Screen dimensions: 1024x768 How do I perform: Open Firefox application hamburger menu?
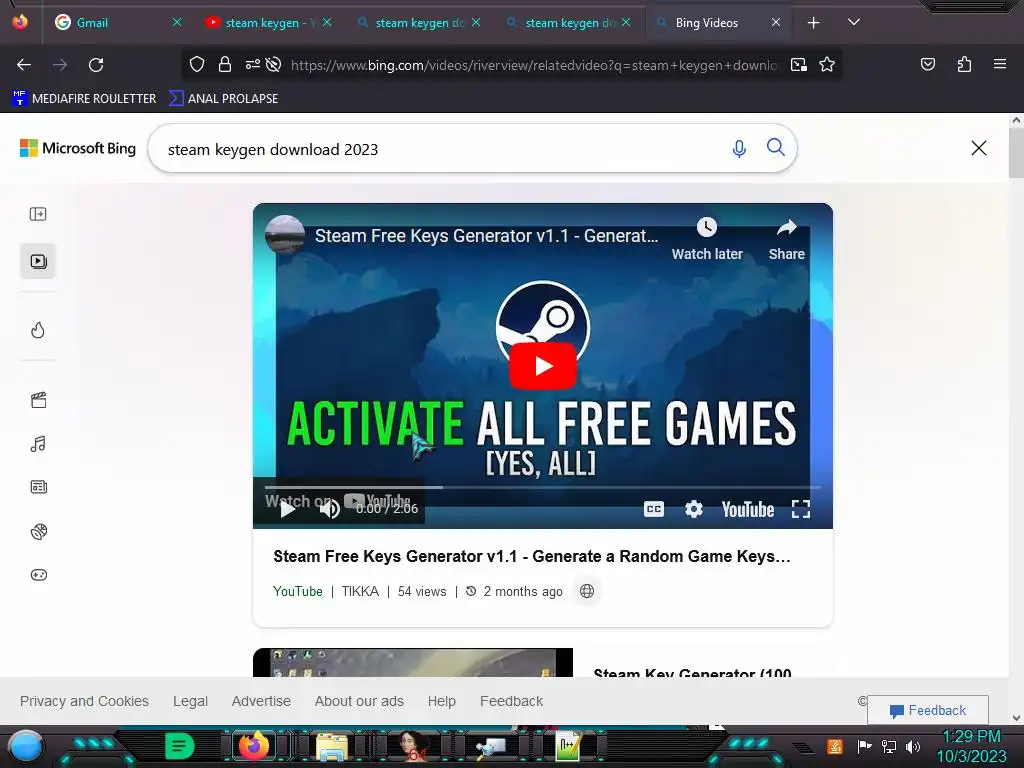(999, 64)
